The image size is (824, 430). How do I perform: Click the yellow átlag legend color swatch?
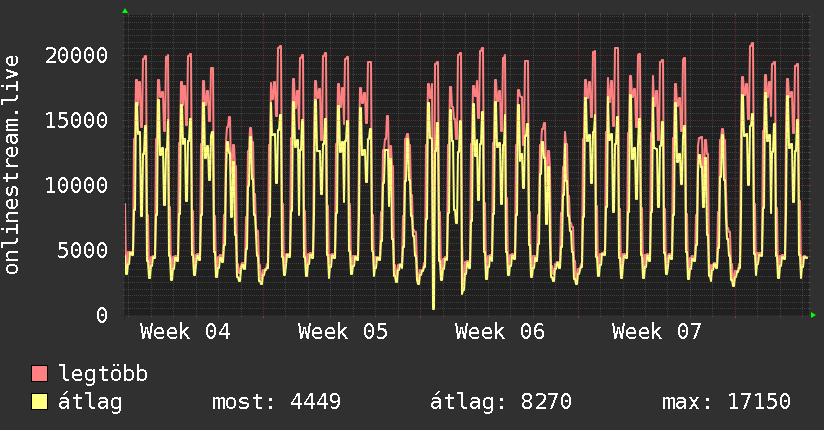40,402
